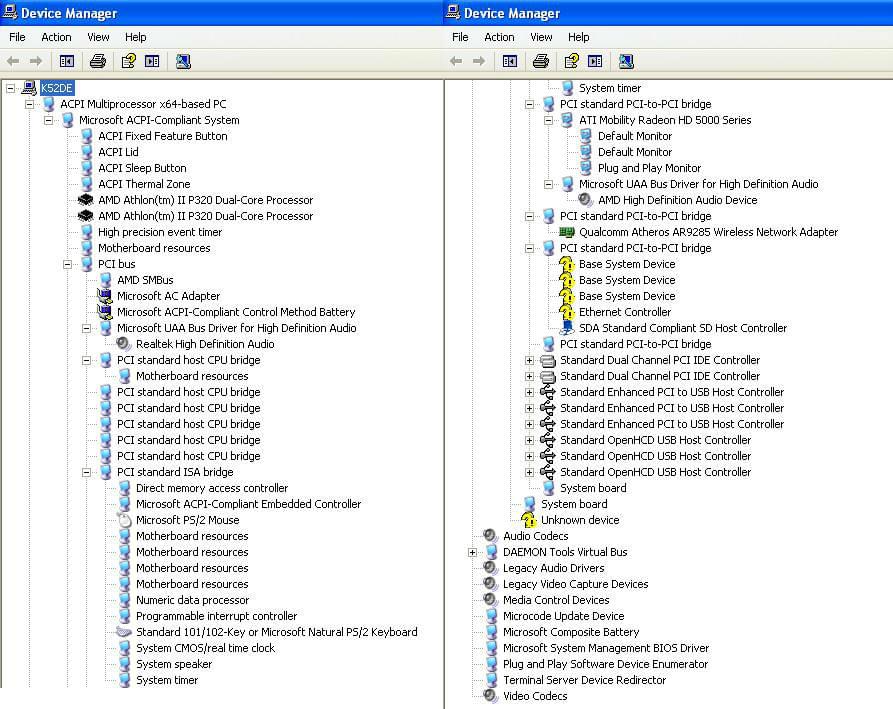The height and width of the screenshot is (709, 893).
Task: Select Terminal Server Device Redirector
Action: [x=584, y=679]
